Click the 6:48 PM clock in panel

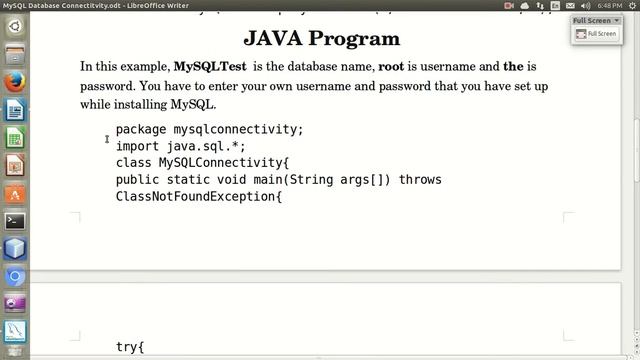point(610,5)
